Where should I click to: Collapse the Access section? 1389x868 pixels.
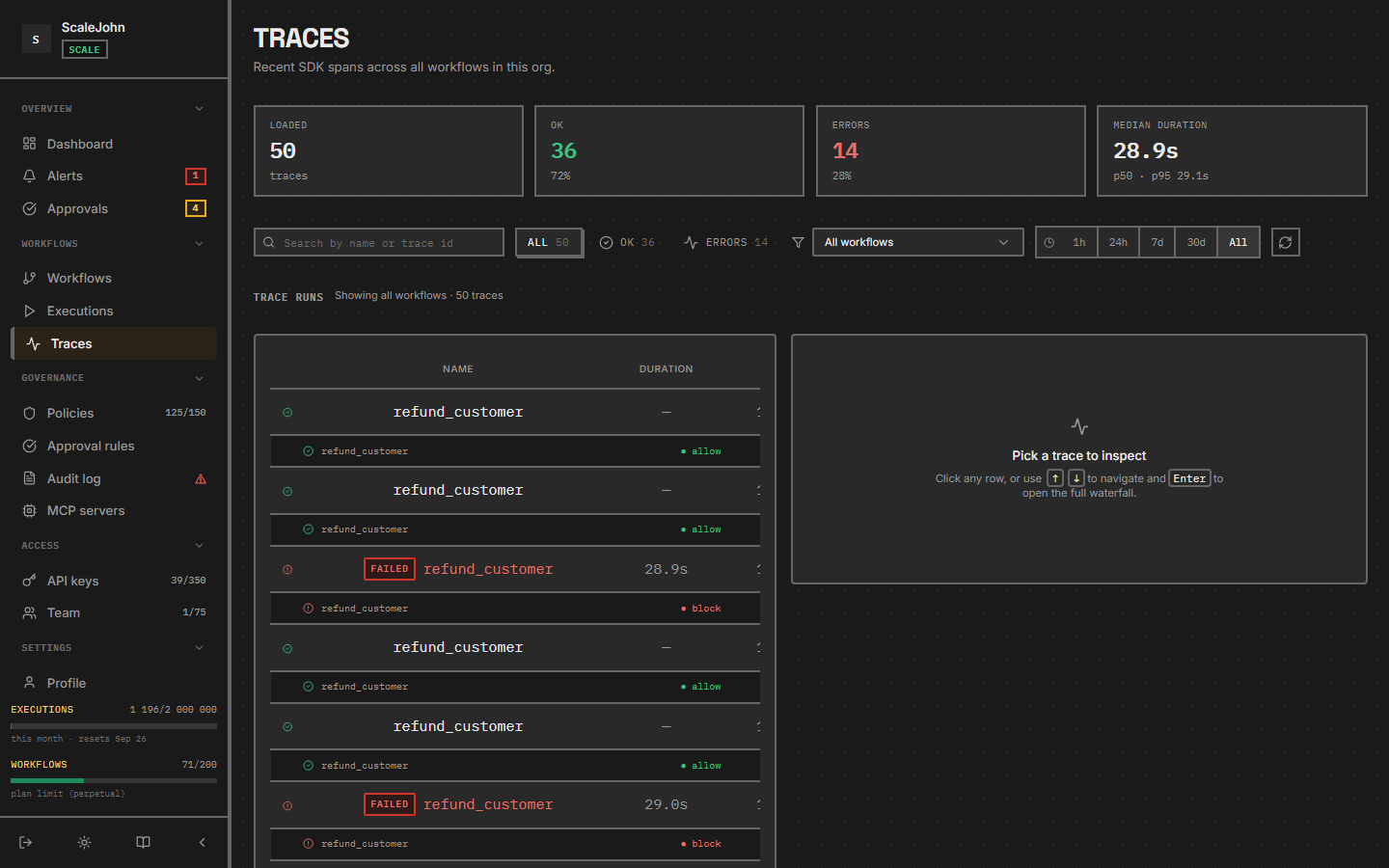[x=200, y=546]
